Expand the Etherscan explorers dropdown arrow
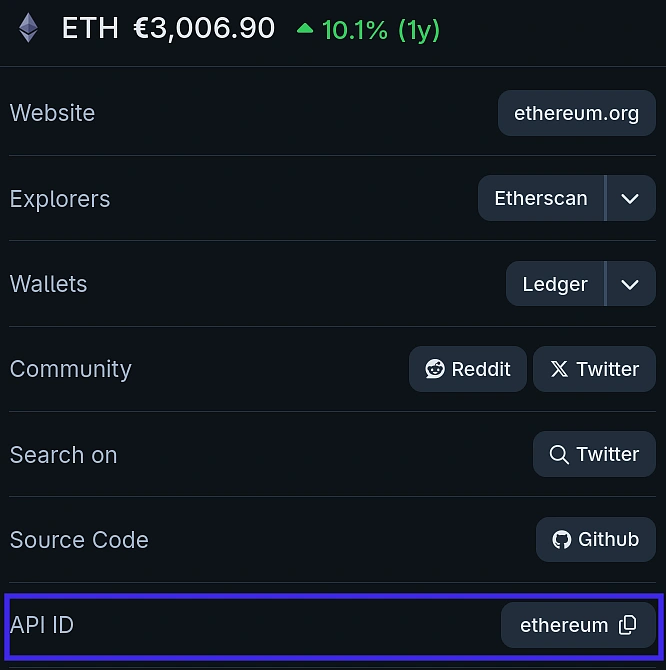Image resolution: width=666 pixels, height=670 pixels. coord(630,198)
